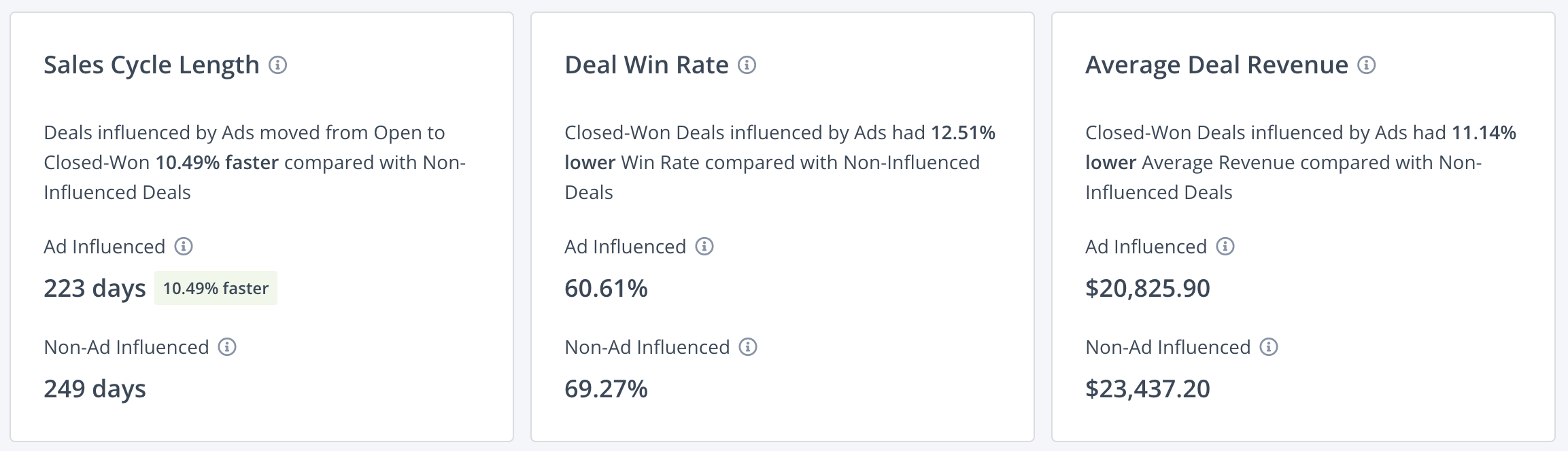Viewport: 1568px width, 451px height.
Task: Click the $20,825.90 revenue figure
Action: pyautogui.click(x=1147, y=289)
